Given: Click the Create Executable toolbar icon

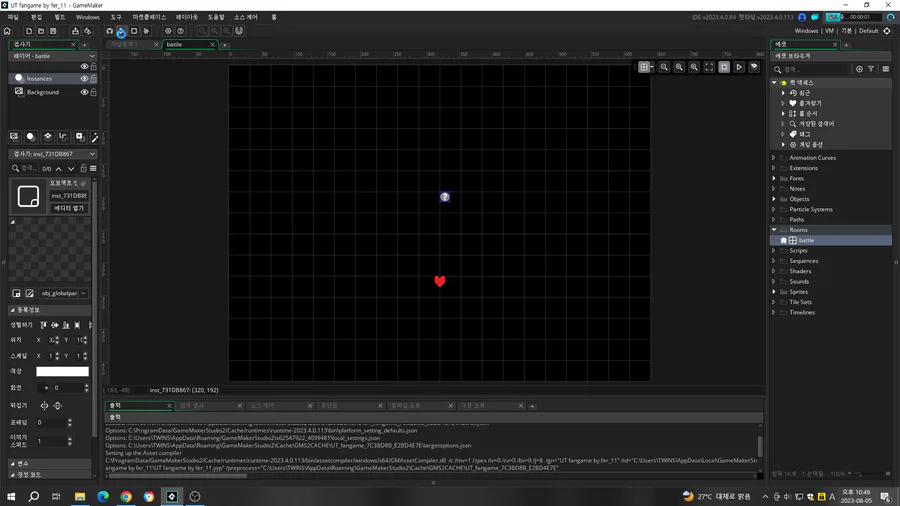Looking at the screenshot, I should tap(75, 31).
